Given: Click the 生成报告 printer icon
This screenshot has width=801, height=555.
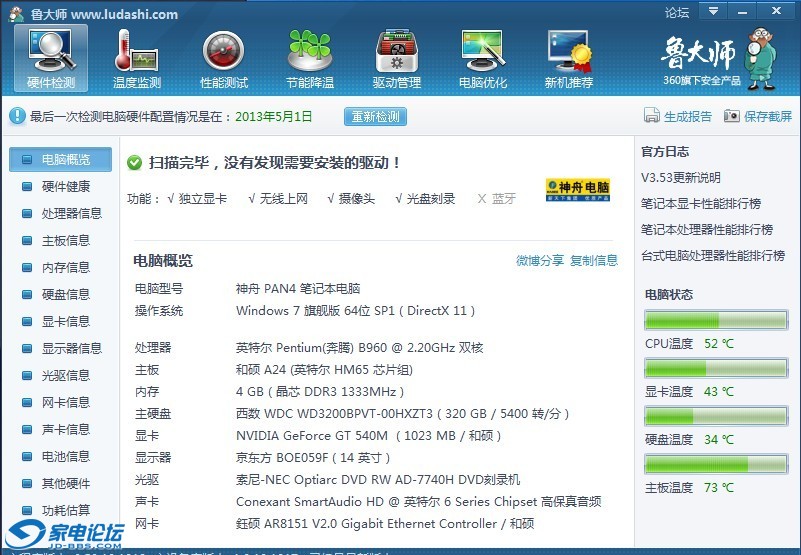Looking at the screenshot, I should [652, 116].
